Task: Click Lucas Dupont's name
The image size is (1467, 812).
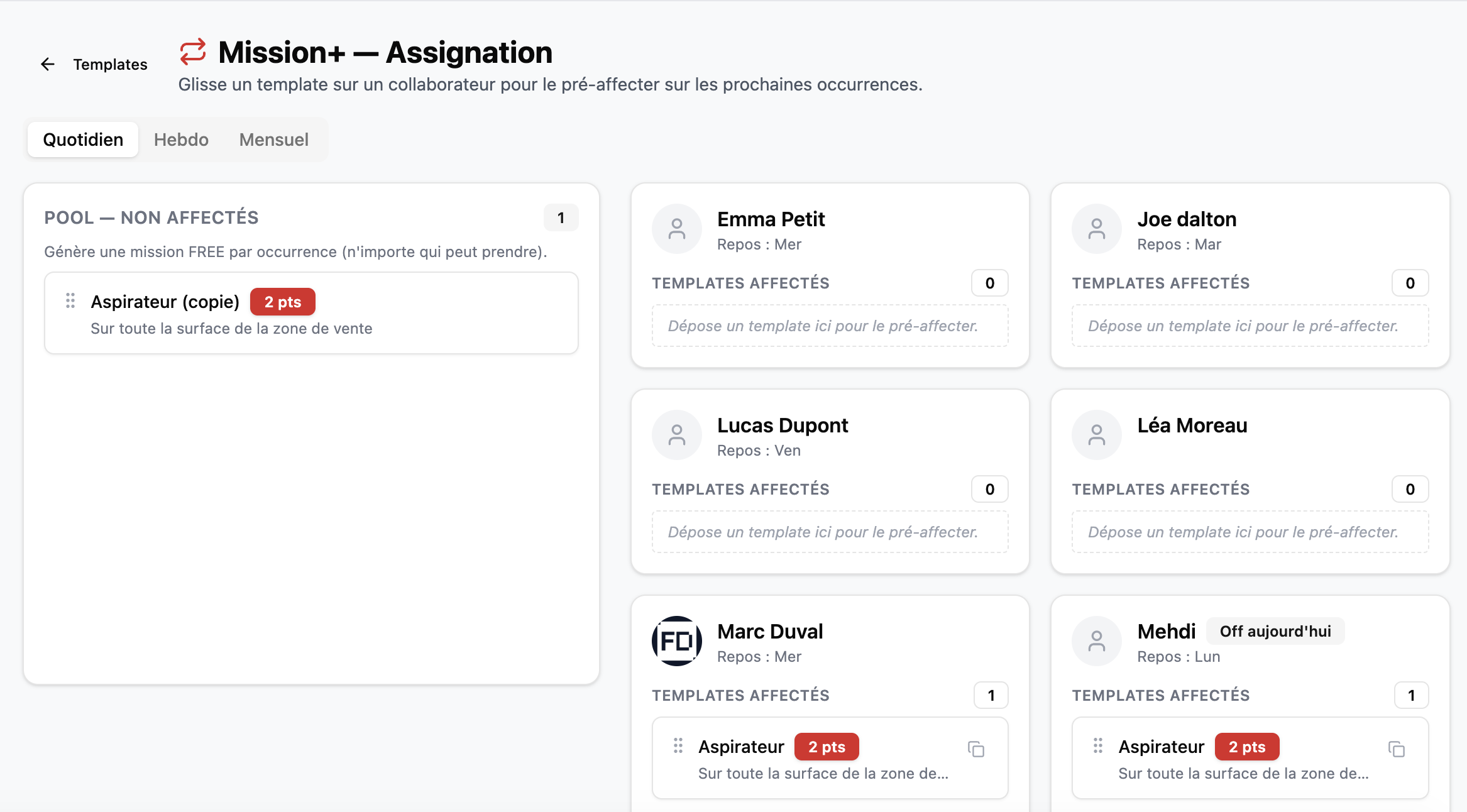Action: 783,425
